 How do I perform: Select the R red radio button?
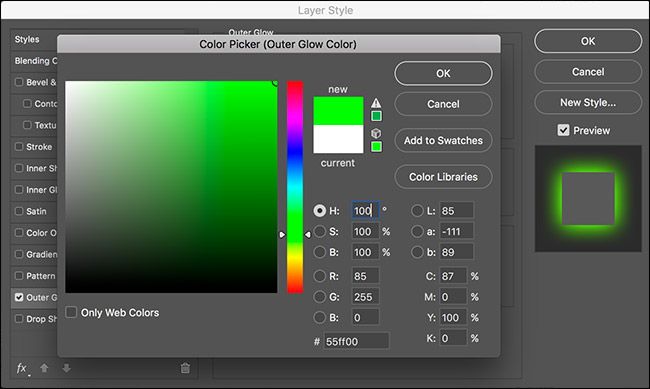pyautogui.click(x=320, y=276)
